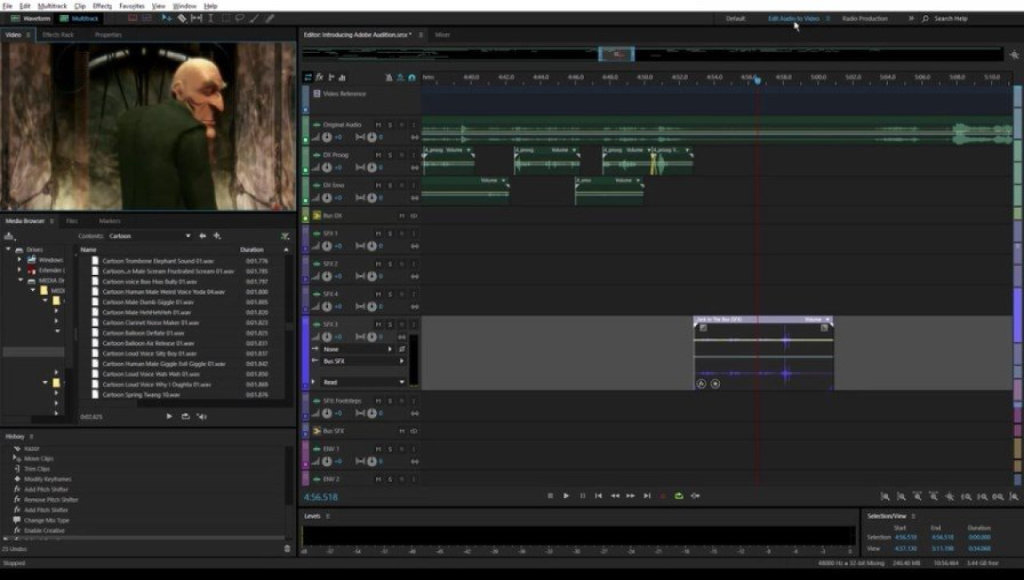Show the EQ view in track headers
Image resolution: width=1024 pixels, height=580 pixels.
click(342, 77)
